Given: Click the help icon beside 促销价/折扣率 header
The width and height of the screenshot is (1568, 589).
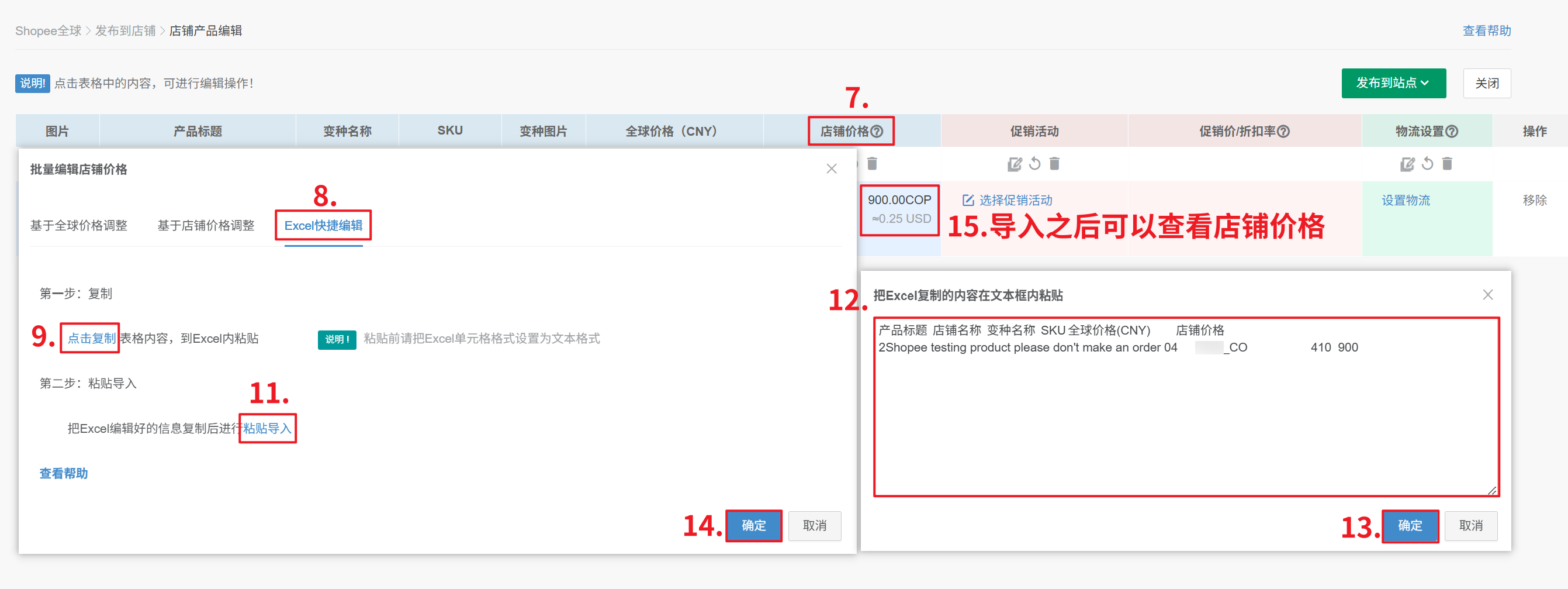Looking at the screenshot, I should coord(1283,131).
